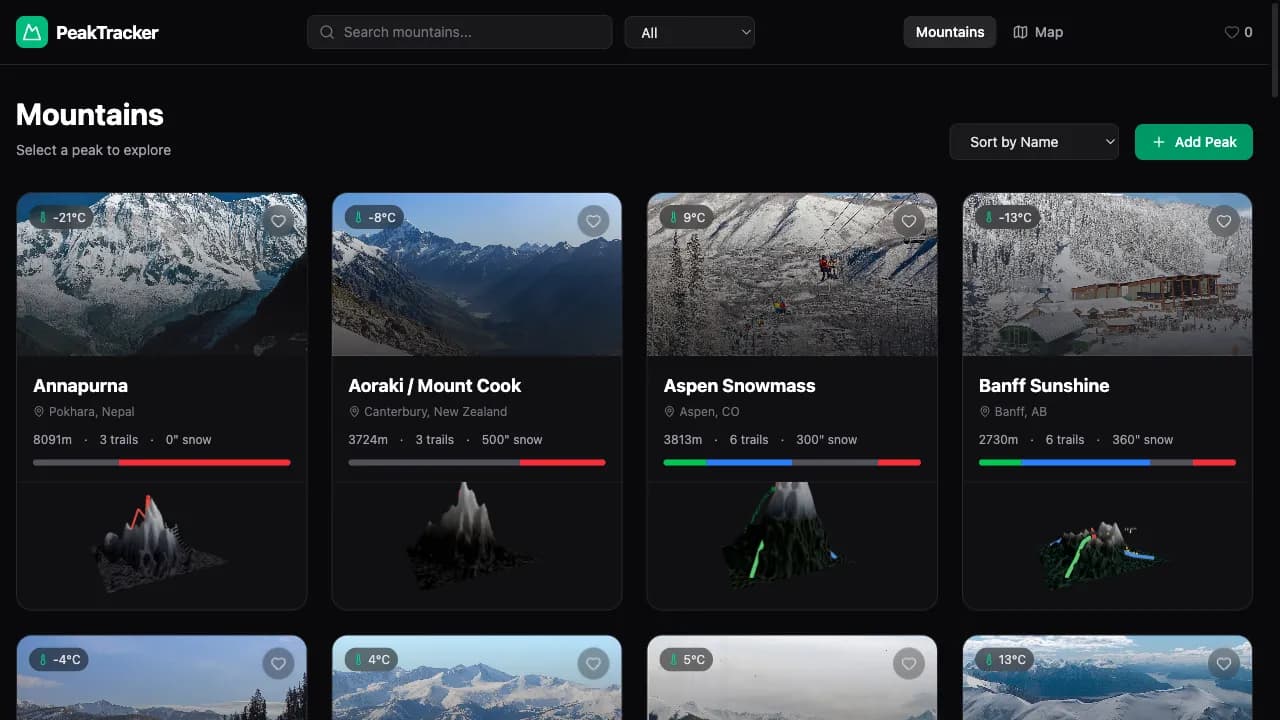Click the Banff Sunshine lodge photo
This screenshot has height=720, width=1280.
point(1107,274)
